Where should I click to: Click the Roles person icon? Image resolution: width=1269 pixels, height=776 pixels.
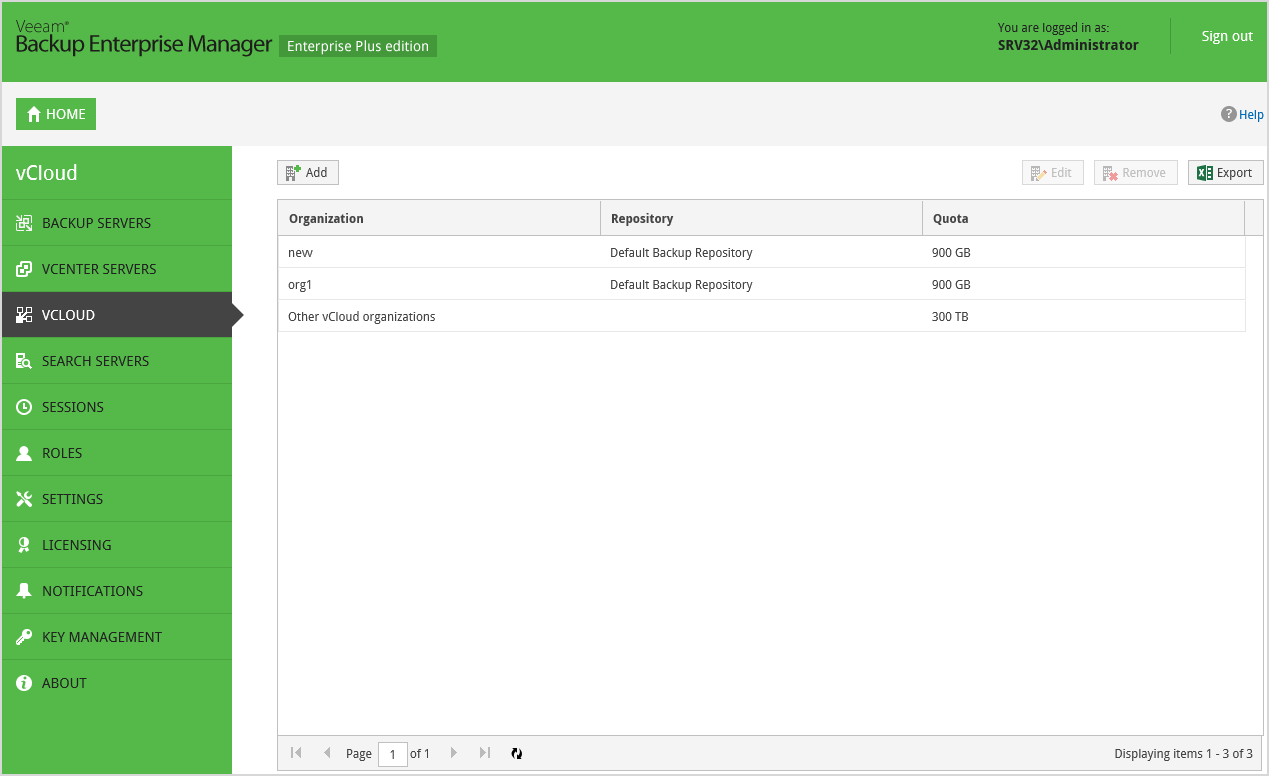tap(24, 453)
